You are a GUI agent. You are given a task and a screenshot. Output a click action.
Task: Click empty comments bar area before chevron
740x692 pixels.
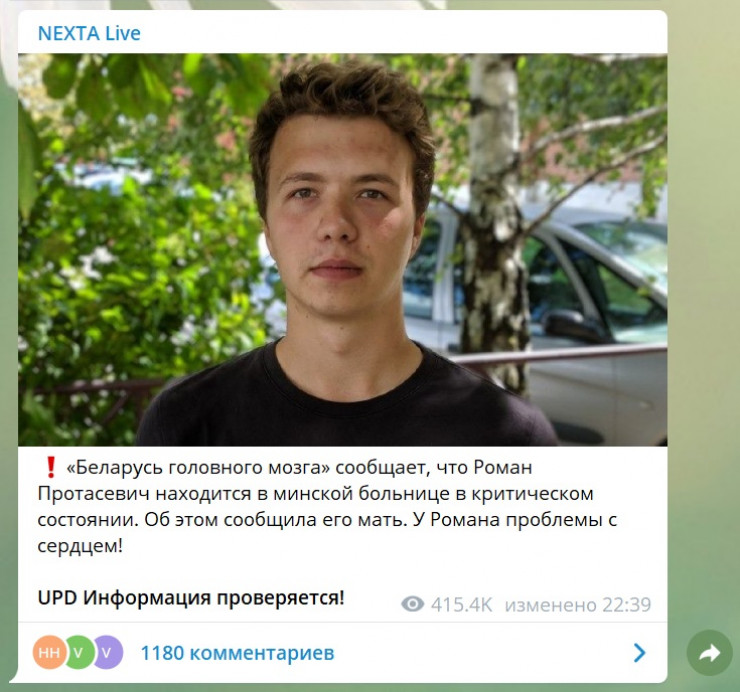481,653
